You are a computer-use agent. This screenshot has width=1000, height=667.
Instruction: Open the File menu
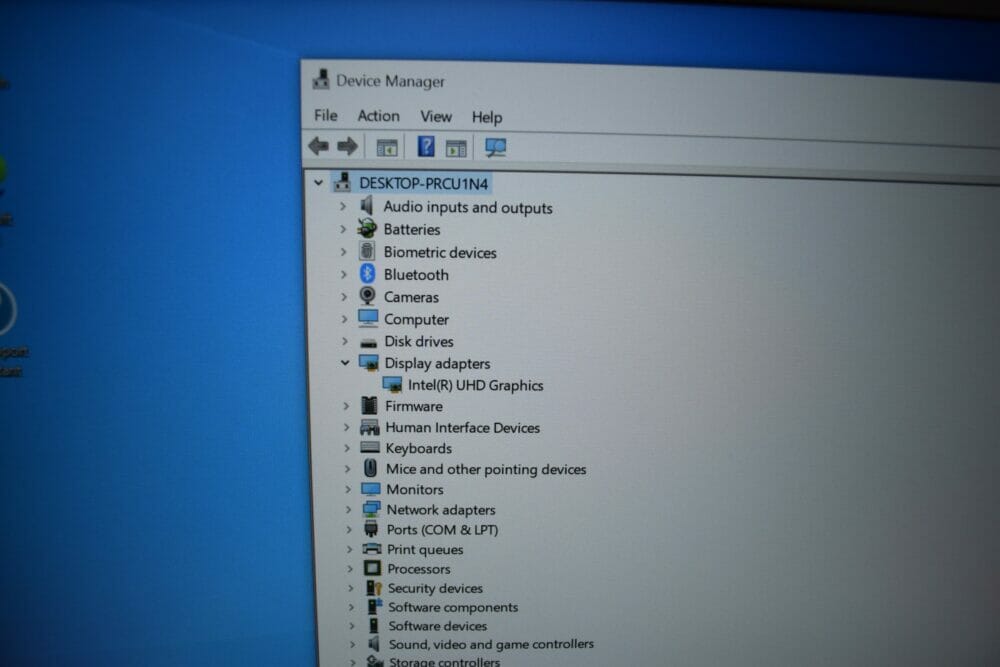tap(326, 115)
